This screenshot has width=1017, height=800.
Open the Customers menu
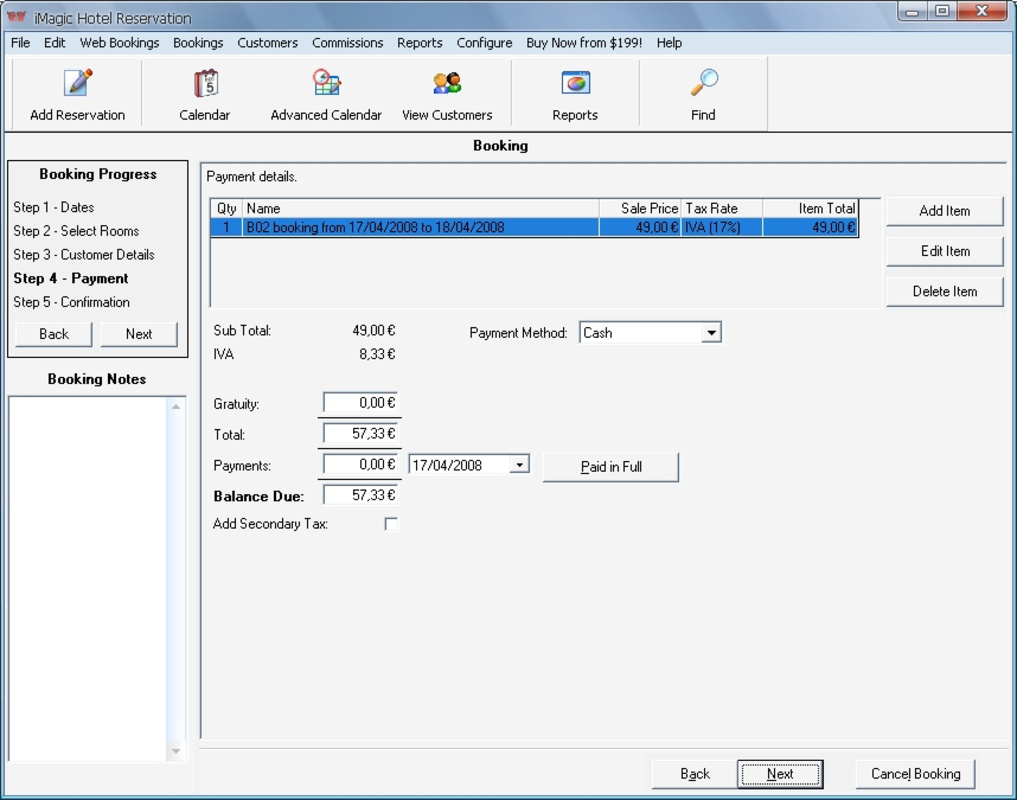(267, 43)
